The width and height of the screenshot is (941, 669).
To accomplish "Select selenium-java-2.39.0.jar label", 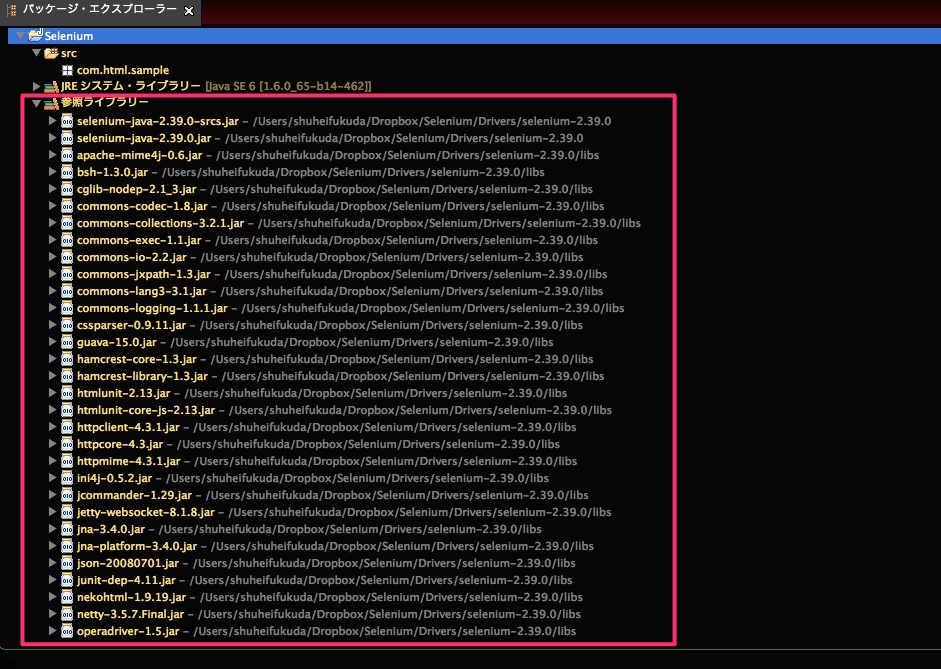I will [x=144, y=138].
